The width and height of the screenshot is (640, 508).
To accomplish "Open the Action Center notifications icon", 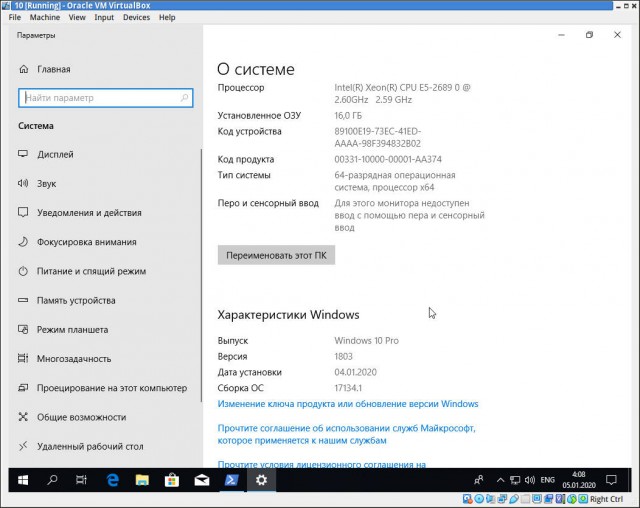I will (611, 480).
